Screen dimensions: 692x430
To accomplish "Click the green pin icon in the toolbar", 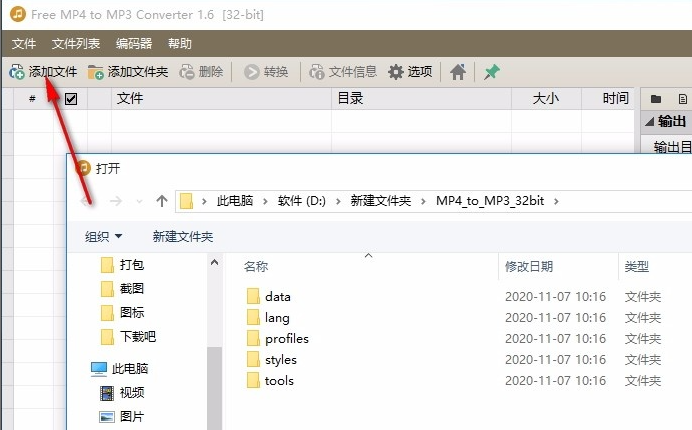I will tap(491, 72).
